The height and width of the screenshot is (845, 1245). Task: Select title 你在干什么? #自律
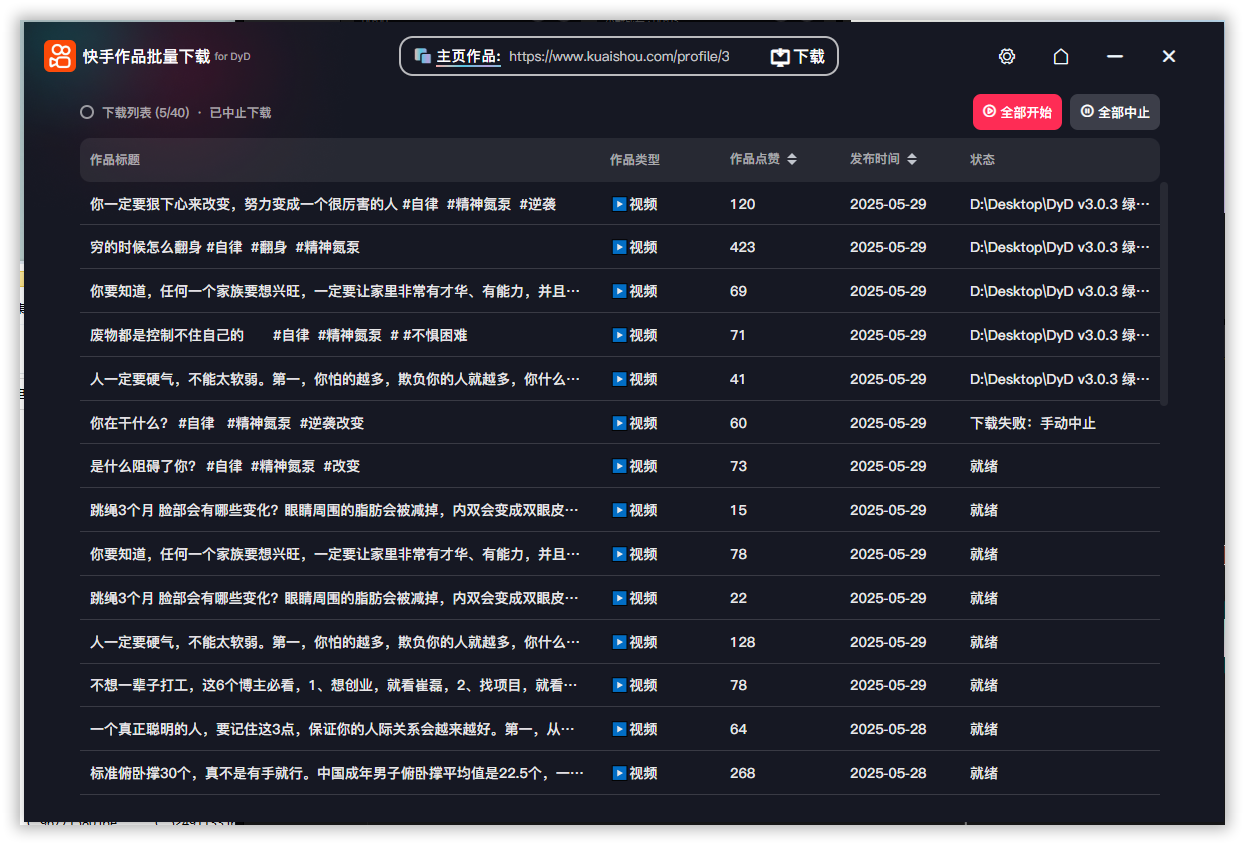point(227,423)
